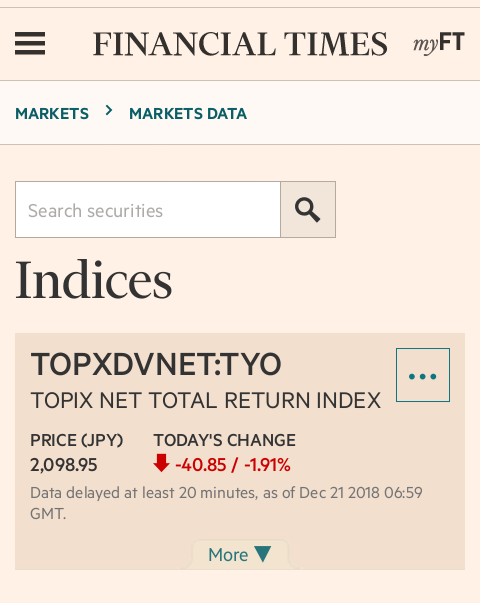This screenshot has width=480, height=603.
Task: Click the TOPIX Net Total Return Index name
Action: coord(206,400)
